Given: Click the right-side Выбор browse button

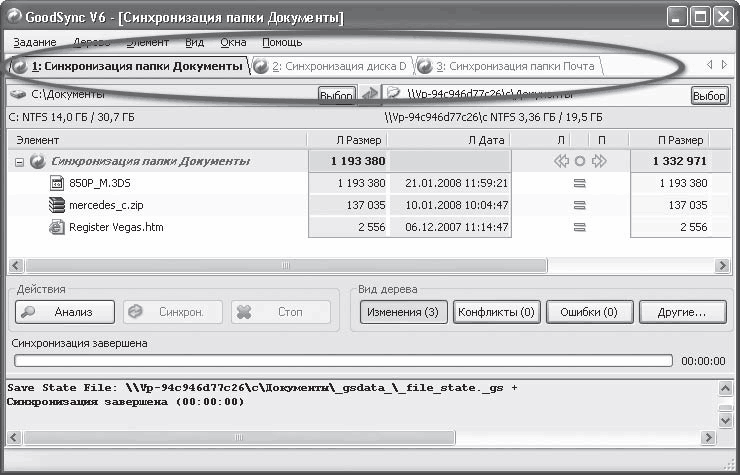Looking at the screenshot, I should pyautogui.click(x=709, y=96).
